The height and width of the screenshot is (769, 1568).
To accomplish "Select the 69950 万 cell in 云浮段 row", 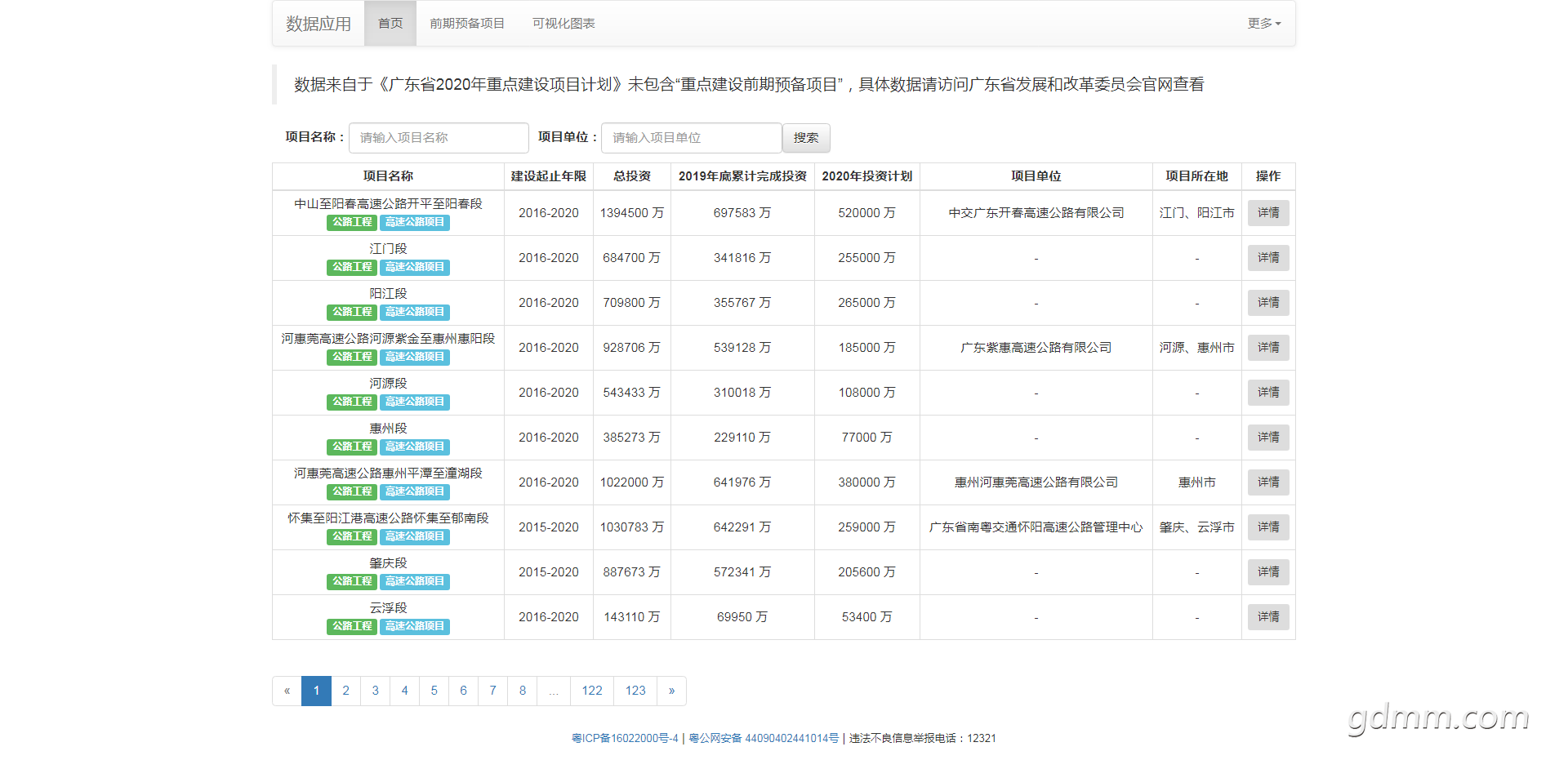I will (x=742, y=617).
